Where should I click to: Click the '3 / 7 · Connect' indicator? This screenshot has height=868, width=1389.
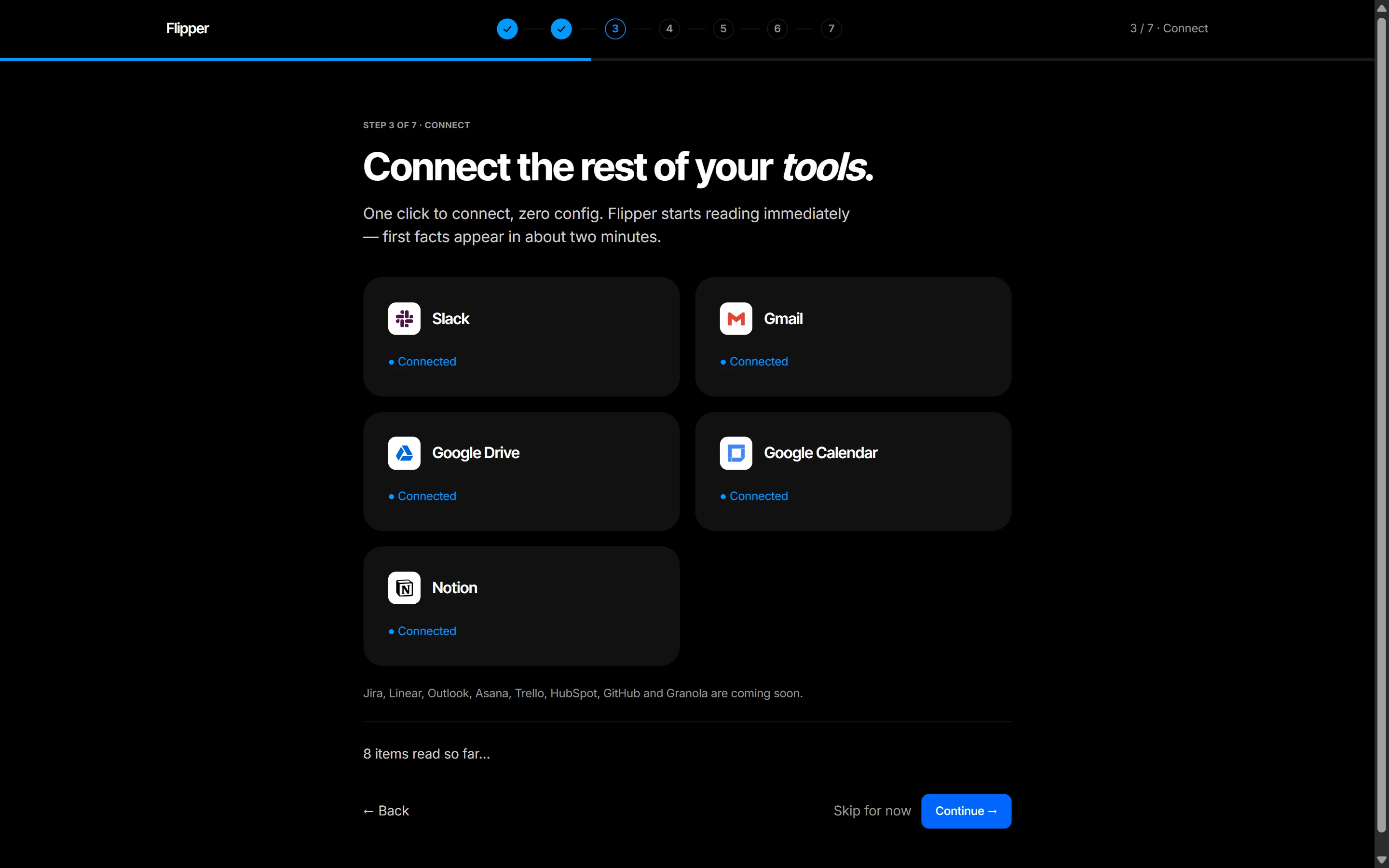[x=1169, y=29]
